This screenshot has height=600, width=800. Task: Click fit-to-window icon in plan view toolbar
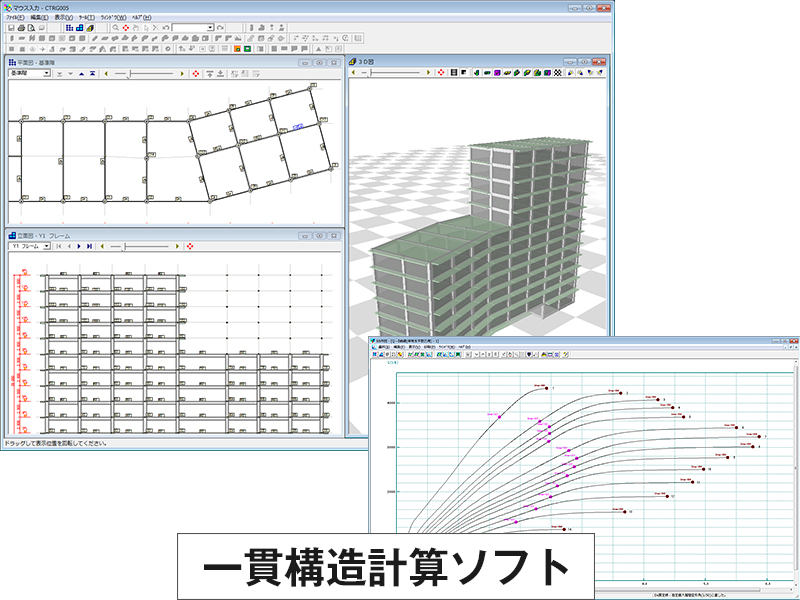pos(195,73)
